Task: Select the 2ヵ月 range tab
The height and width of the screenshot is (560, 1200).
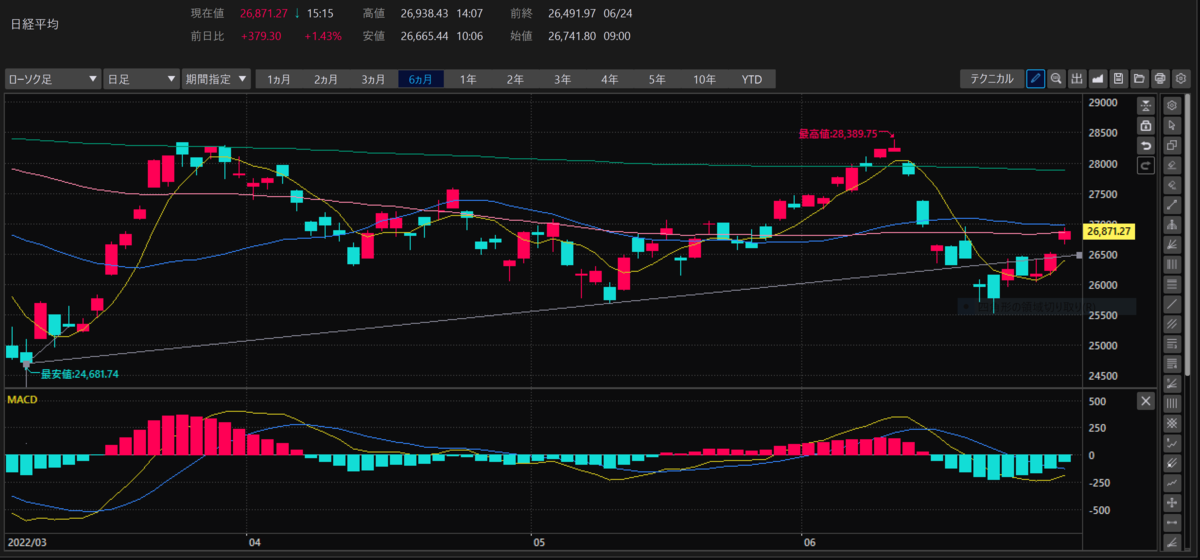Action: tap(327, 78)
